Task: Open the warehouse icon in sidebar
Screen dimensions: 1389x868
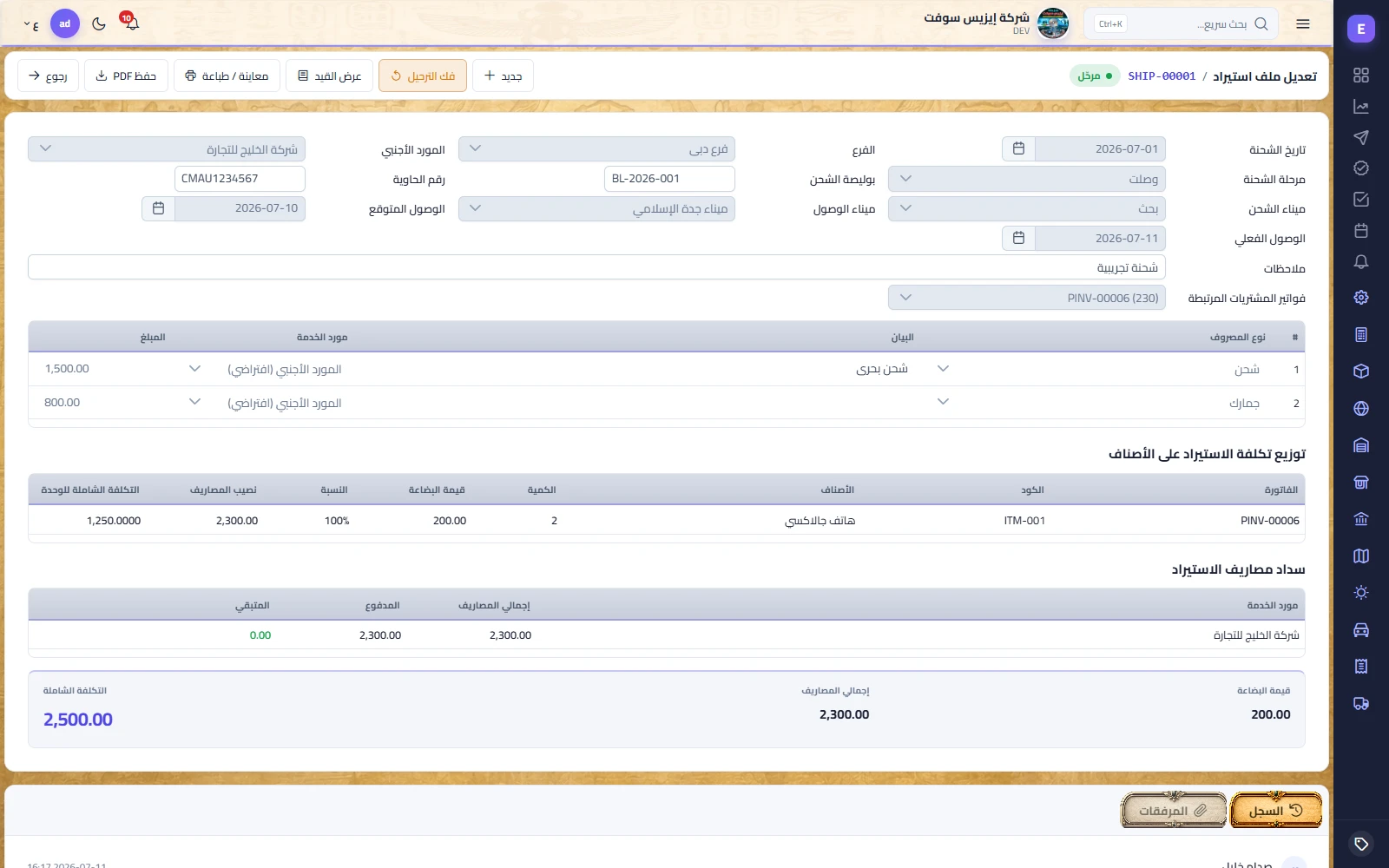Action: pyautogui.click(x=1361, y=445)
